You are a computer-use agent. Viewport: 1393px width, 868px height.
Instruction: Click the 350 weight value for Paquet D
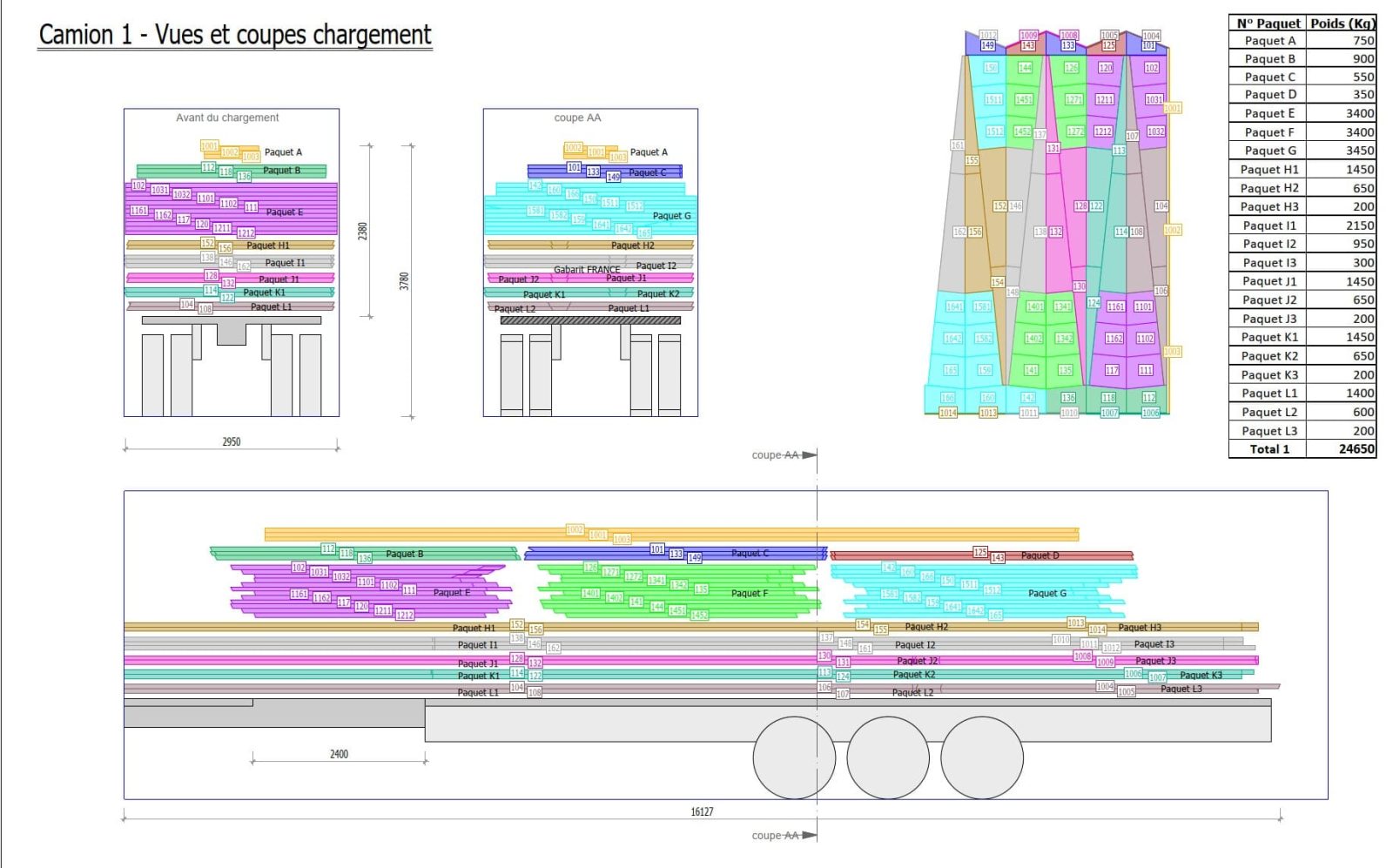tap(1363, 94)
